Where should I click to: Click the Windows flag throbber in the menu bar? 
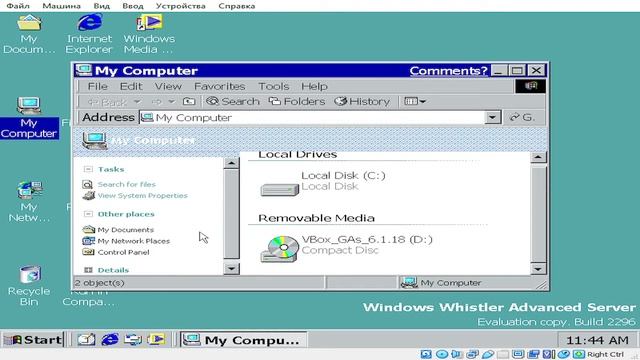click(530, 86)
